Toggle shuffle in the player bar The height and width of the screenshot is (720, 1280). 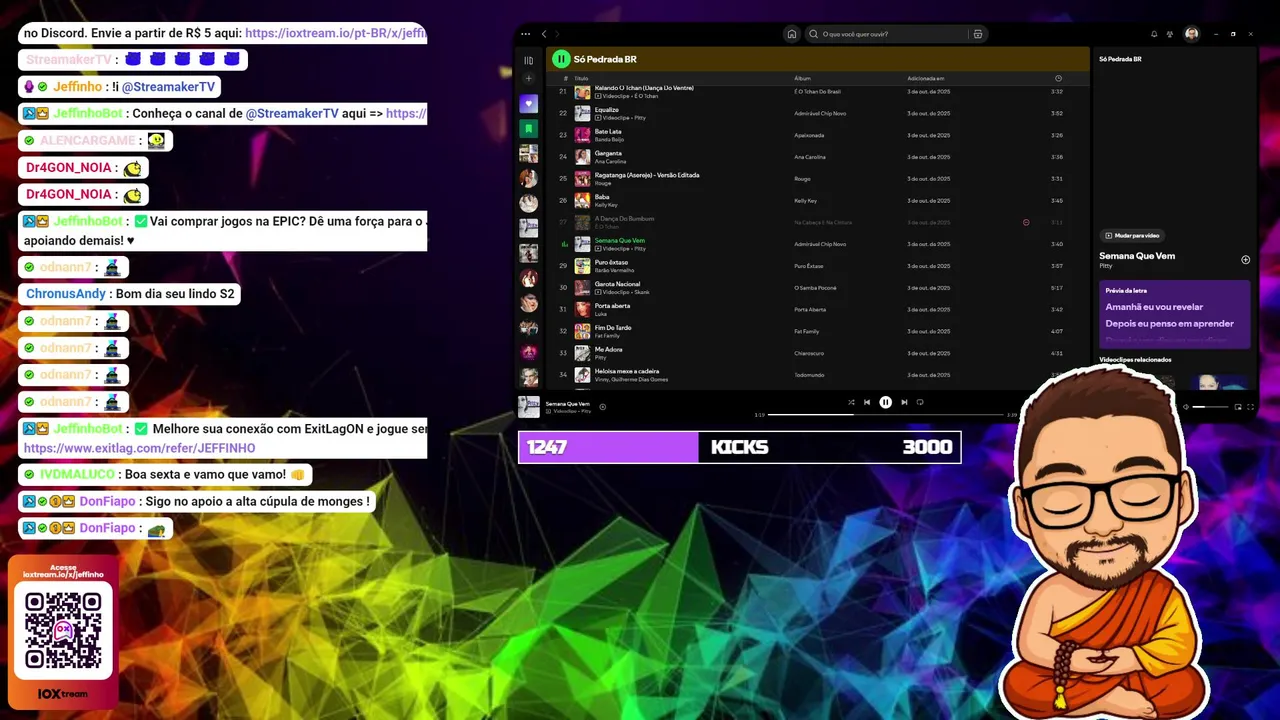(x=851, y=402)
